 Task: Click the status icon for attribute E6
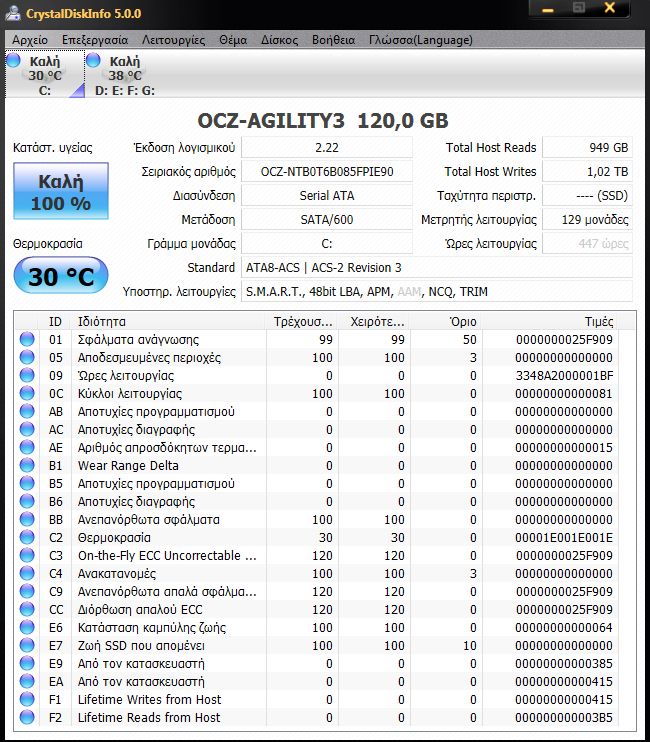[x=27, y=627]
